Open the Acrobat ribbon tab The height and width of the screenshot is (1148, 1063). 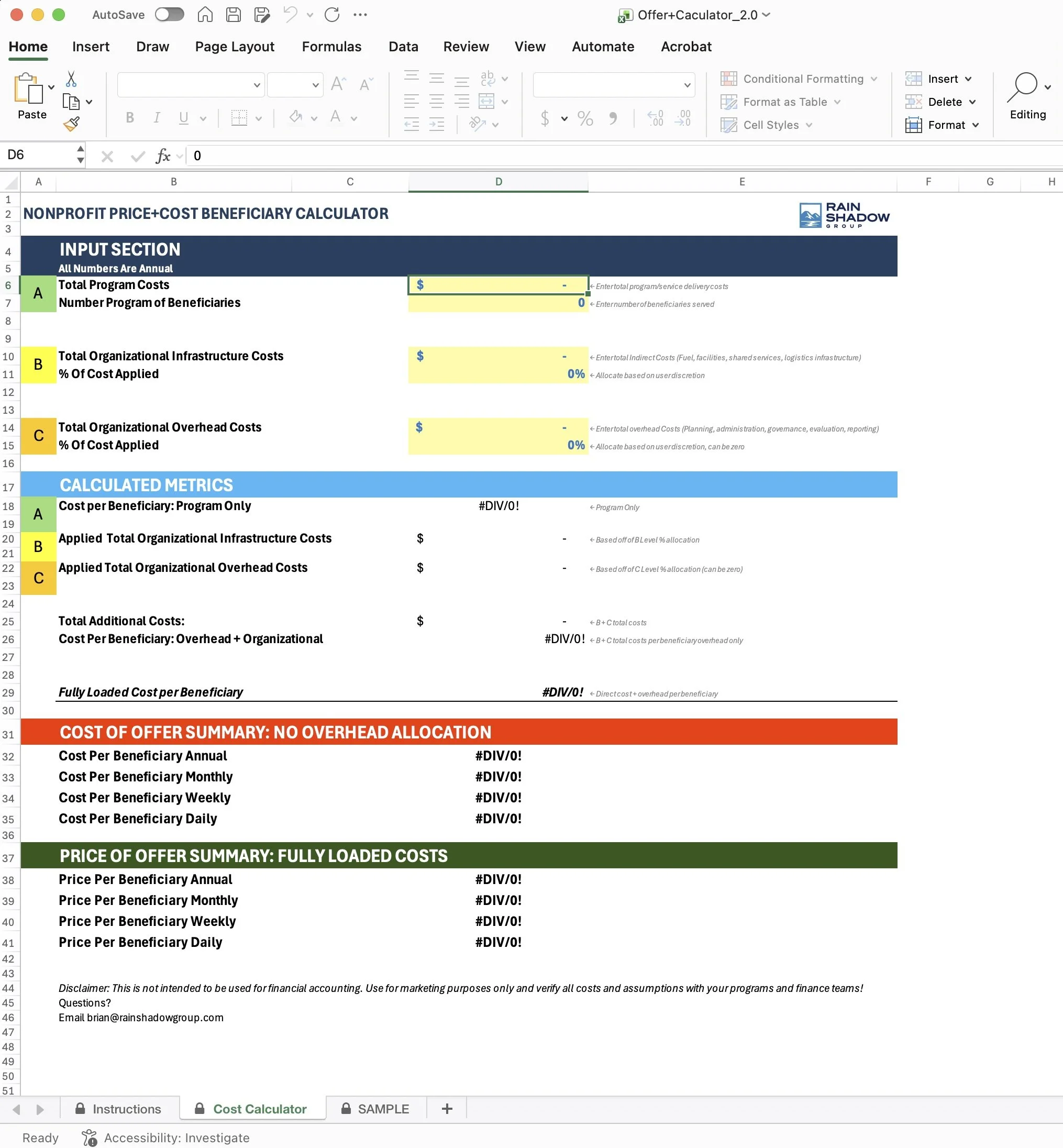(686, 47)
